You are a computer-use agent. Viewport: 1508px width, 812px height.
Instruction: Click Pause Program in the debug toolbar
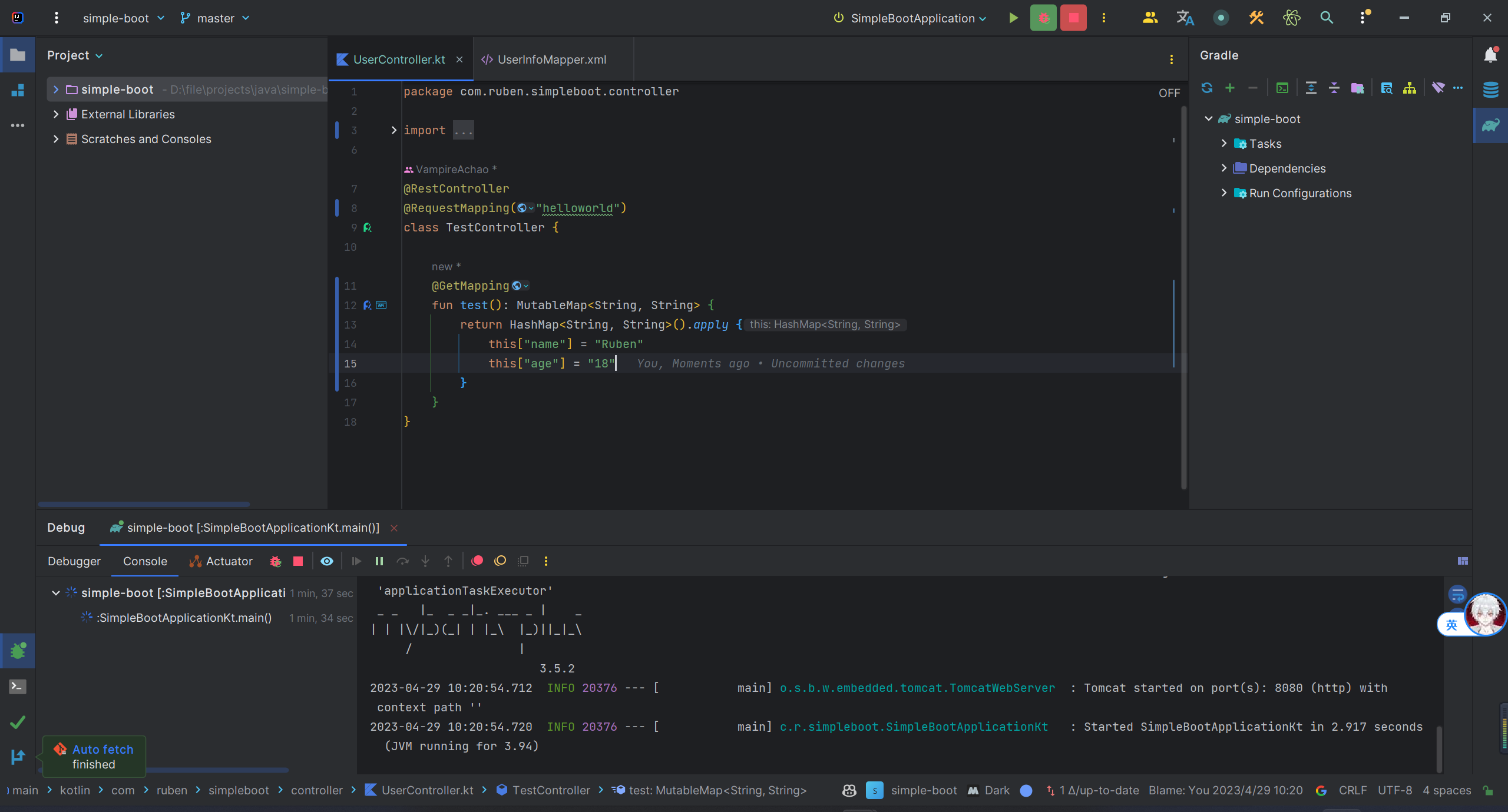(x=379, y=561)
